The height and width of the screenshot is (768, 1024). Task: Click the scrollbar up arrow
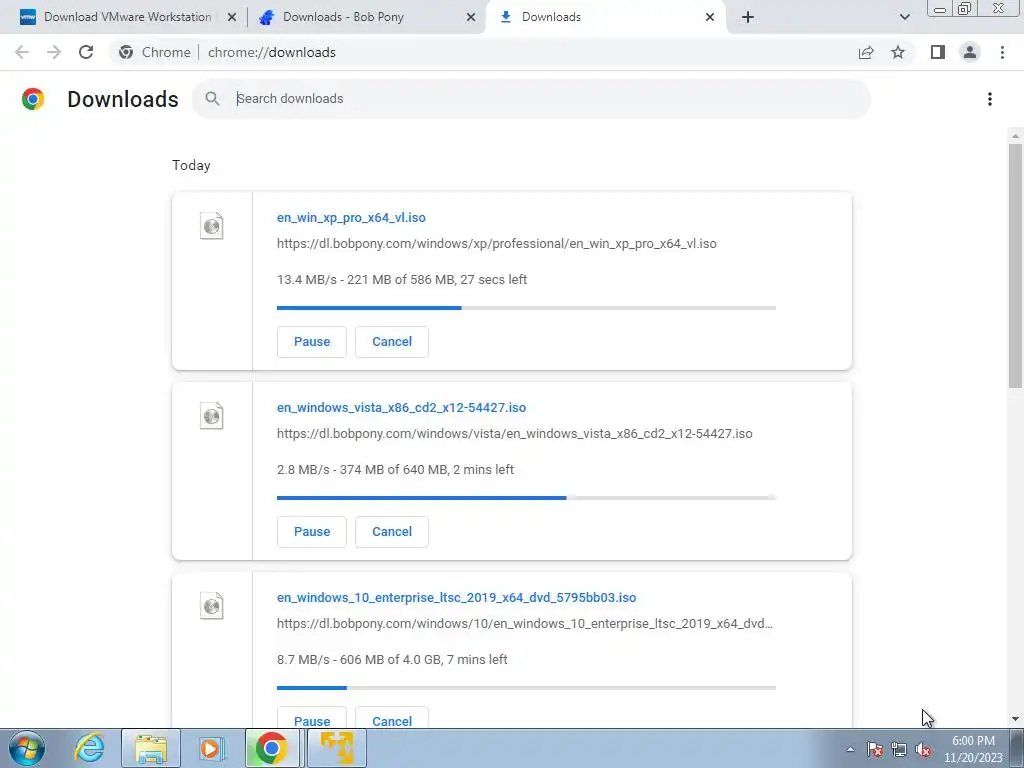click(x=1015, y=136)
